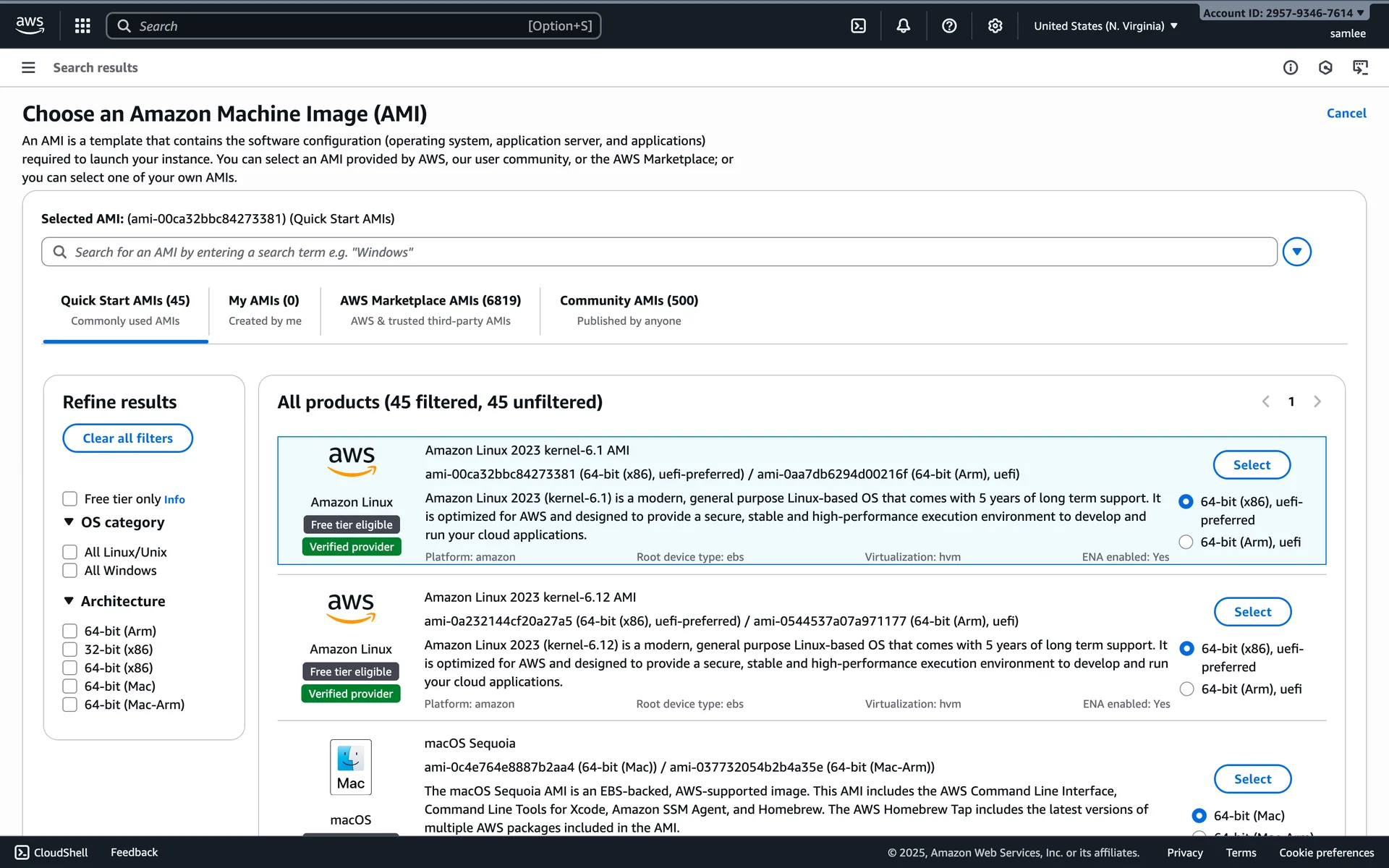This screenshot has width=1389, height=868.
Task: Click Clear all filters button
Action: pos(127,438)
